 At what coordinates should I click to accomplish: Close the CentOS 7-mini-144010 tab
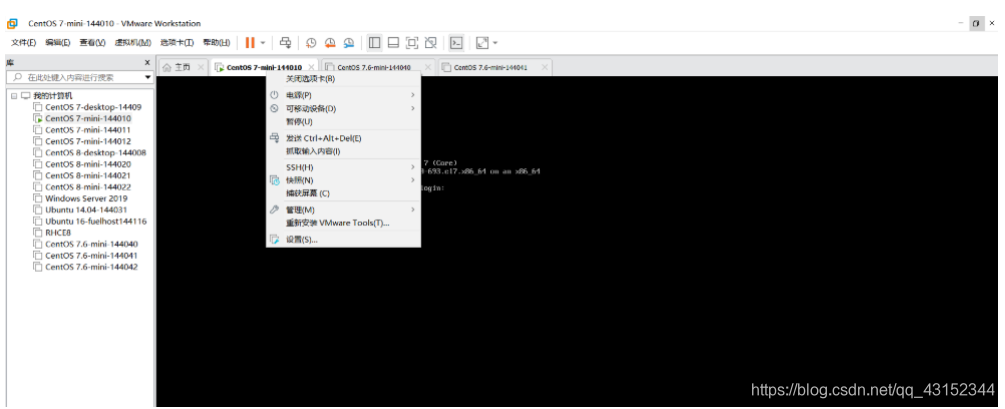311,67
